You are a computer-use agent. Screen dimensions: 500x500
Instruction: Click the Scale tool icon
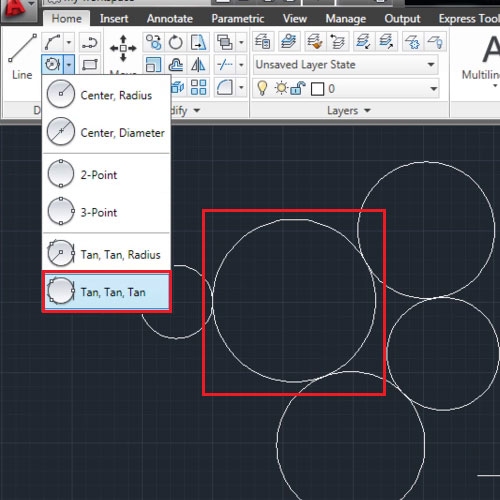pyautogui.click(x=153, y=64)
